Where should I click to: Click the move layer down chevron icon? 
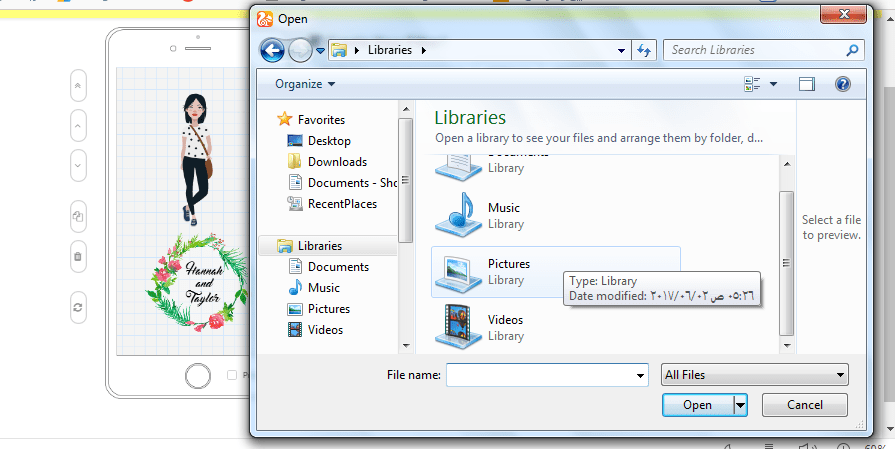pos(78,165)
